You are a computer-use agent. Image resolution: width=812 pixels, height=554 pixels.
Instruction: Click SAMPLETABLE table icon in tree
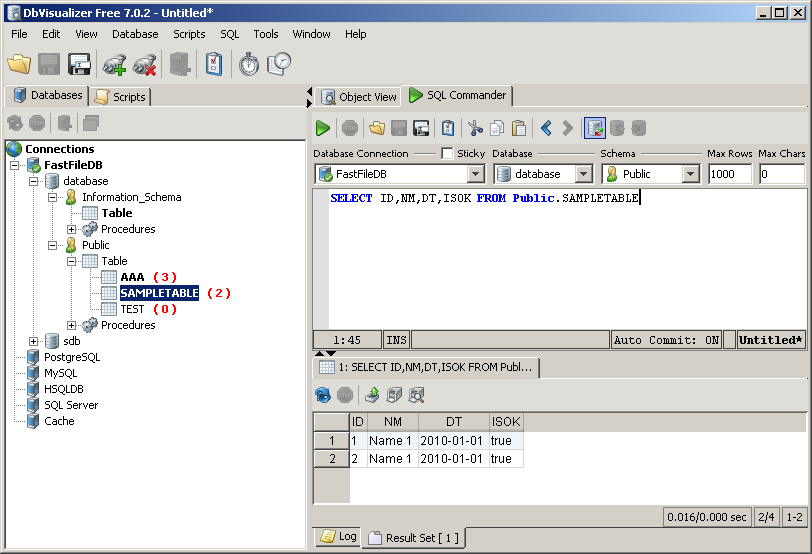tap(109, 293)
